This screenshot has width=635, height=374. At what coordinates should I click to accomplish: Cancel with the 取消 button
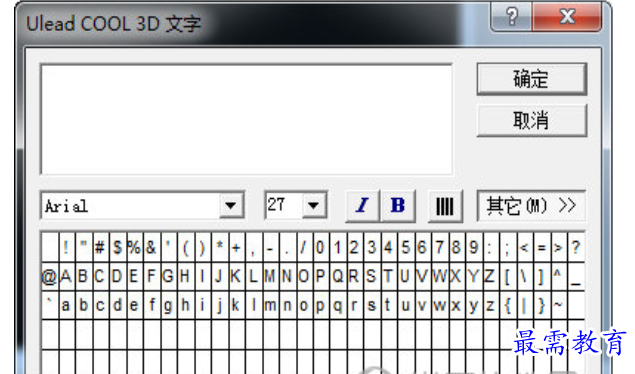(532, 120)
